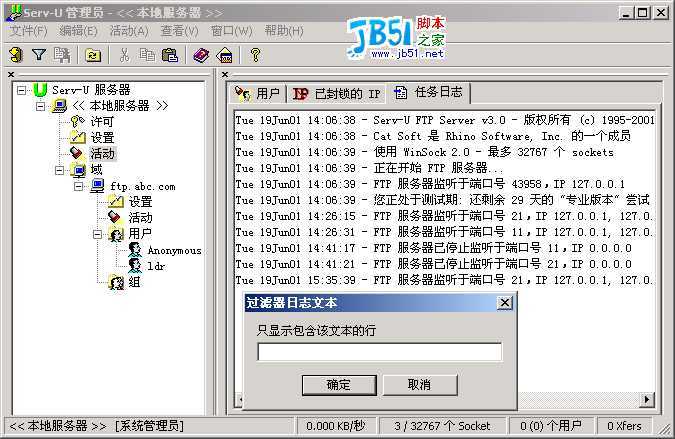Click the local server computer icon
The width and height of the screenshot is (675, 439).
coord(59,106)
